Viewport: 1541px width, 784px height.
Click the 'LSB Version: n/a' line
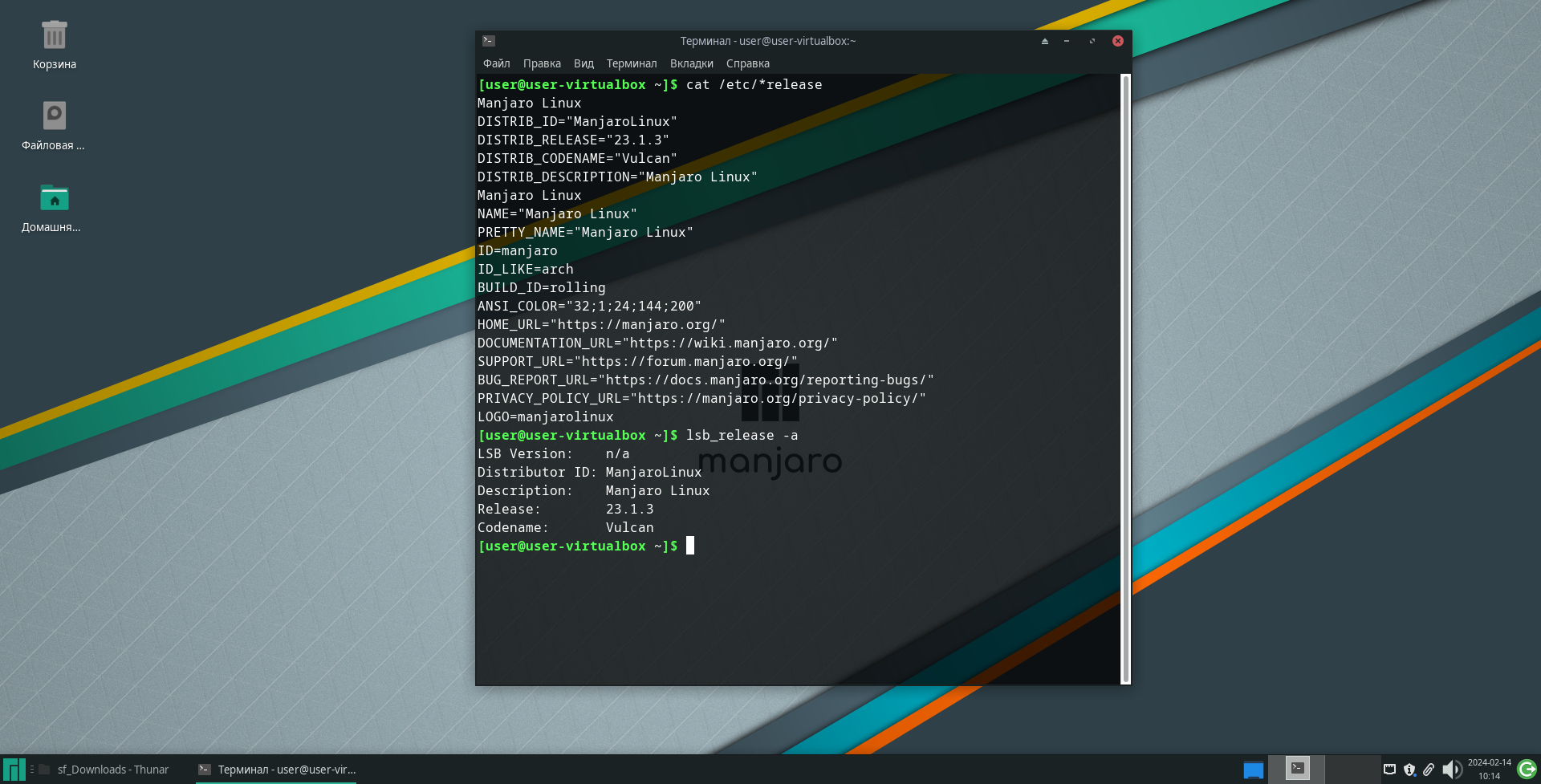click(x=553, y=454)
